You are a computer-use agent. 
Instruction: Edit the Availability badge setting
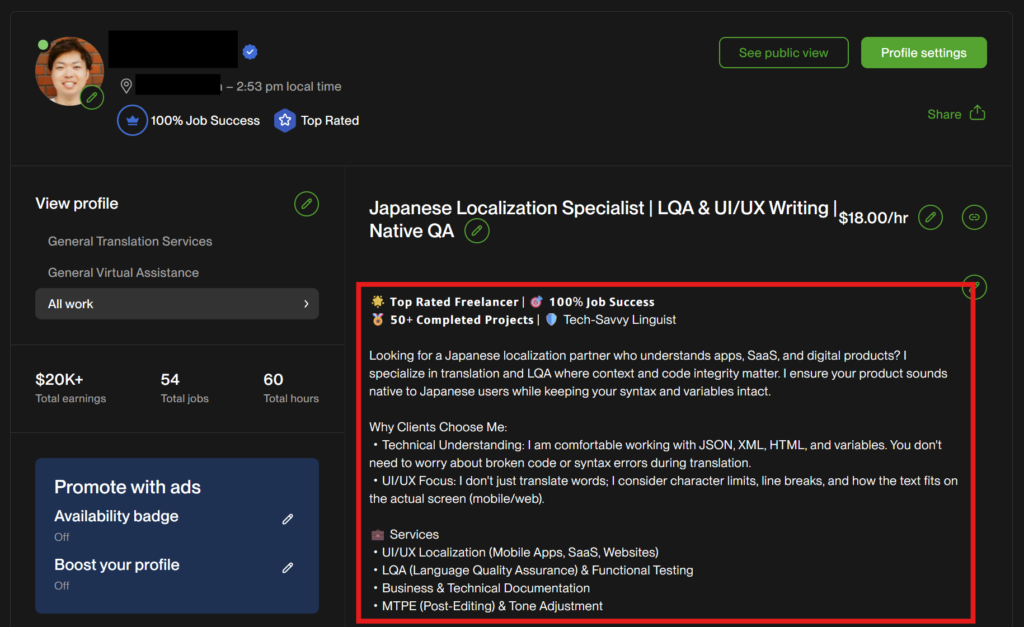[x=288, y=519]
